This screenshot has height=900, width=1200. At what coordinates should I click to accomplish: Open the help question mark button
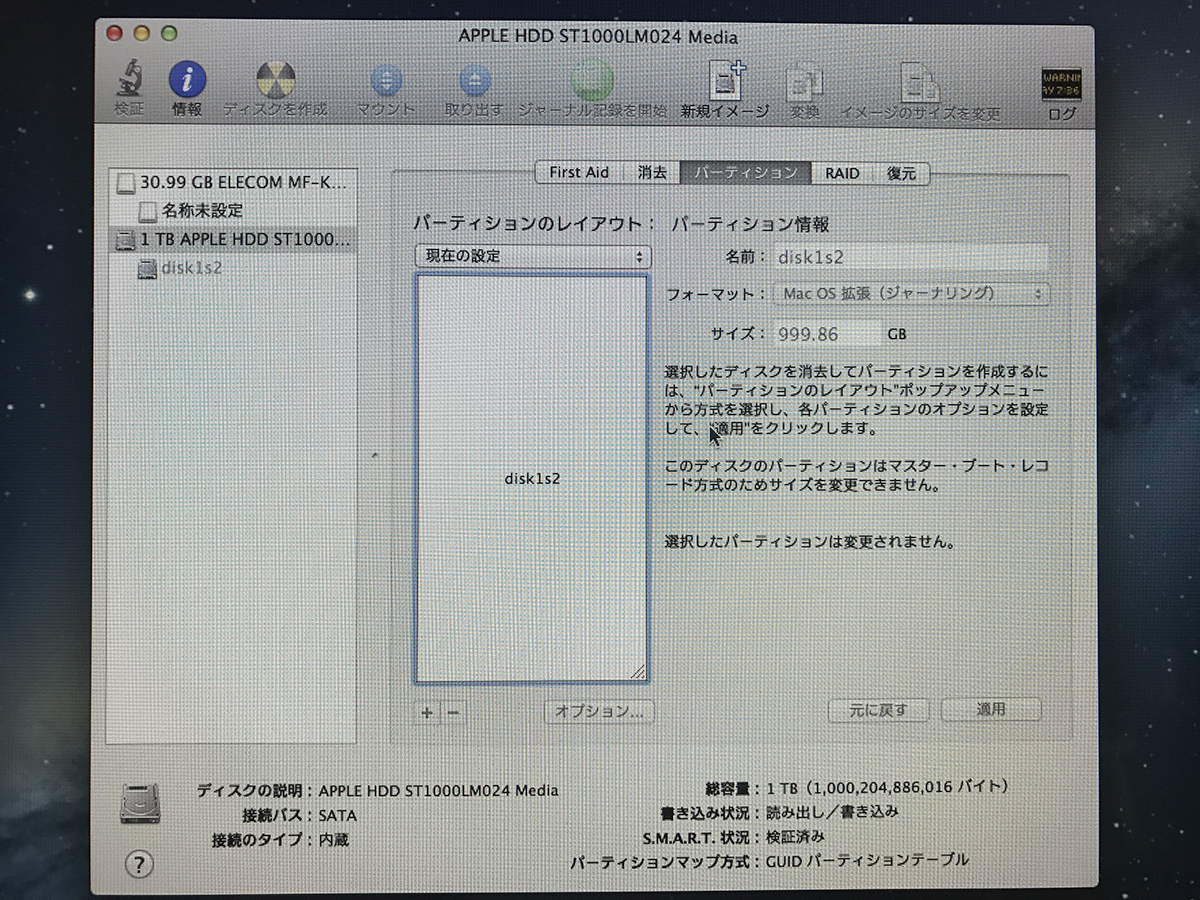point(140,863)
